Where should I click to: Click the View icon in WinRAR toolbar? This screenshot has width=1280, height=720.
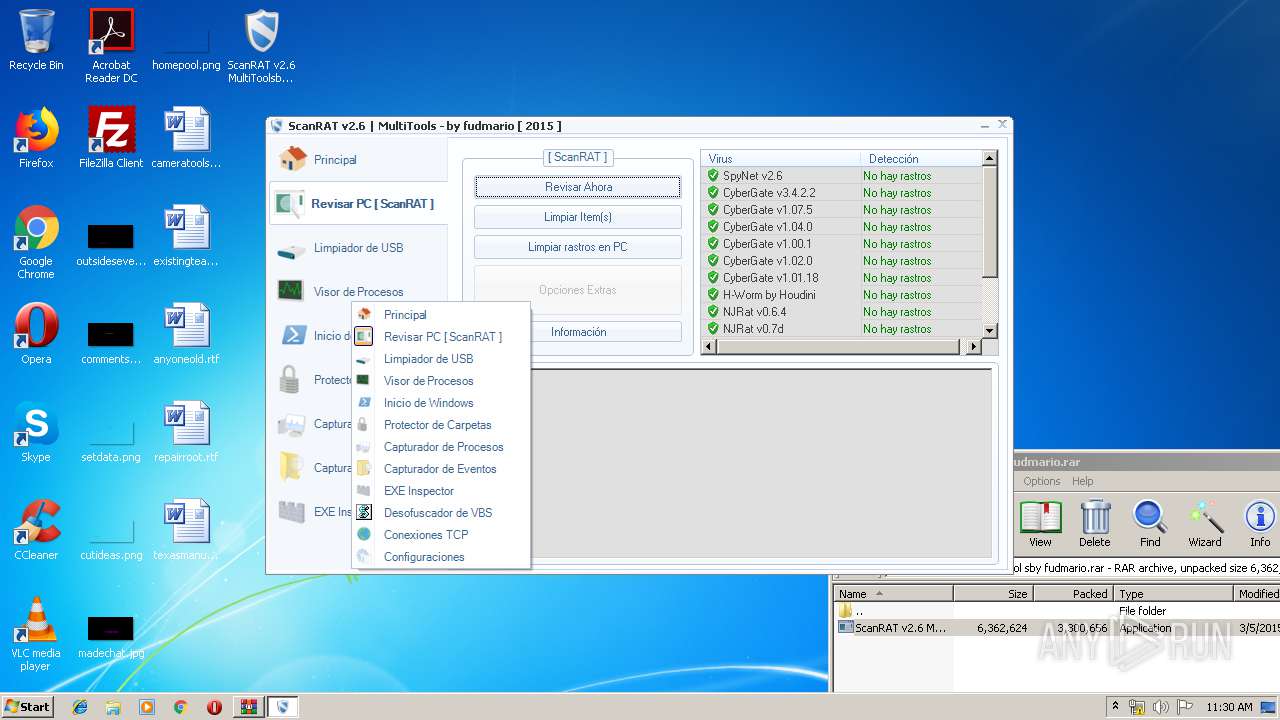coord(1040,523)
